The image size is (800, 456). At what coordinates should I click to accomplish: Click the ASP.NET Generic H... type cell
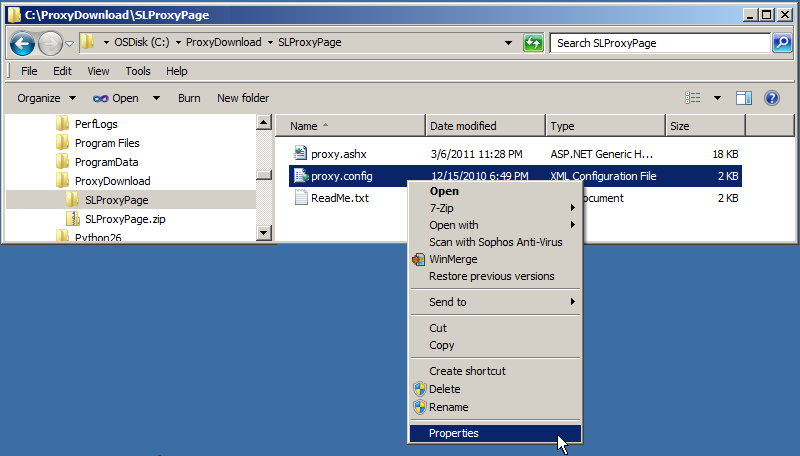pos(602,154)
